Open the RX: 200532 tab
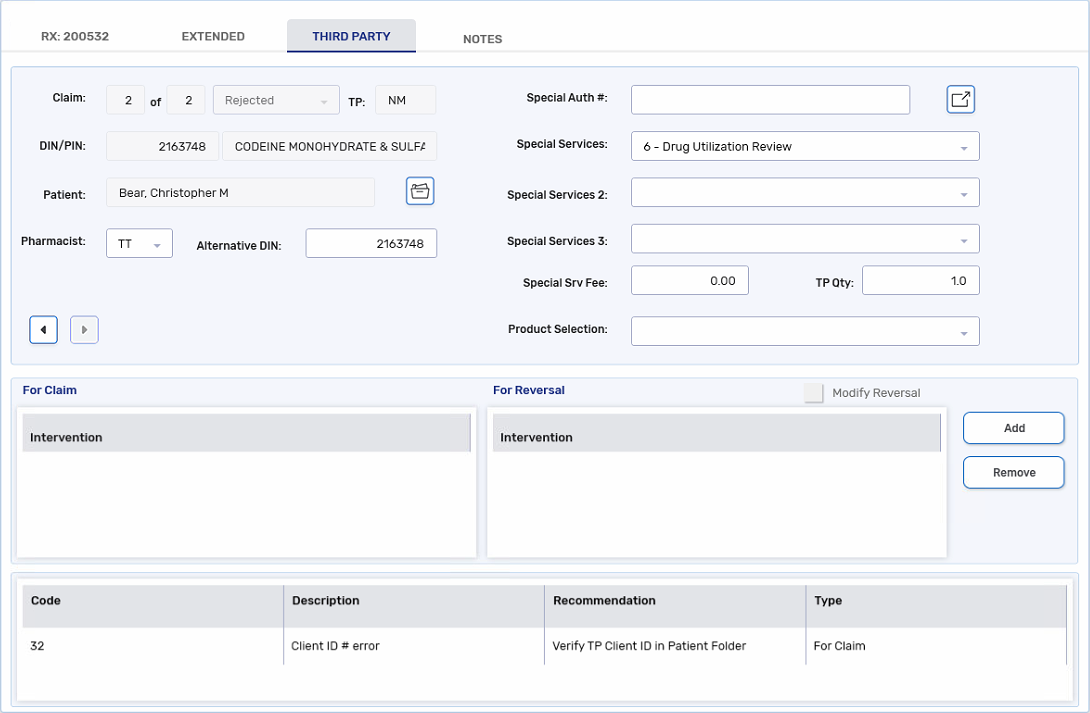The height and width of the screenshot is (713, 1090). (x=75, y=37)
